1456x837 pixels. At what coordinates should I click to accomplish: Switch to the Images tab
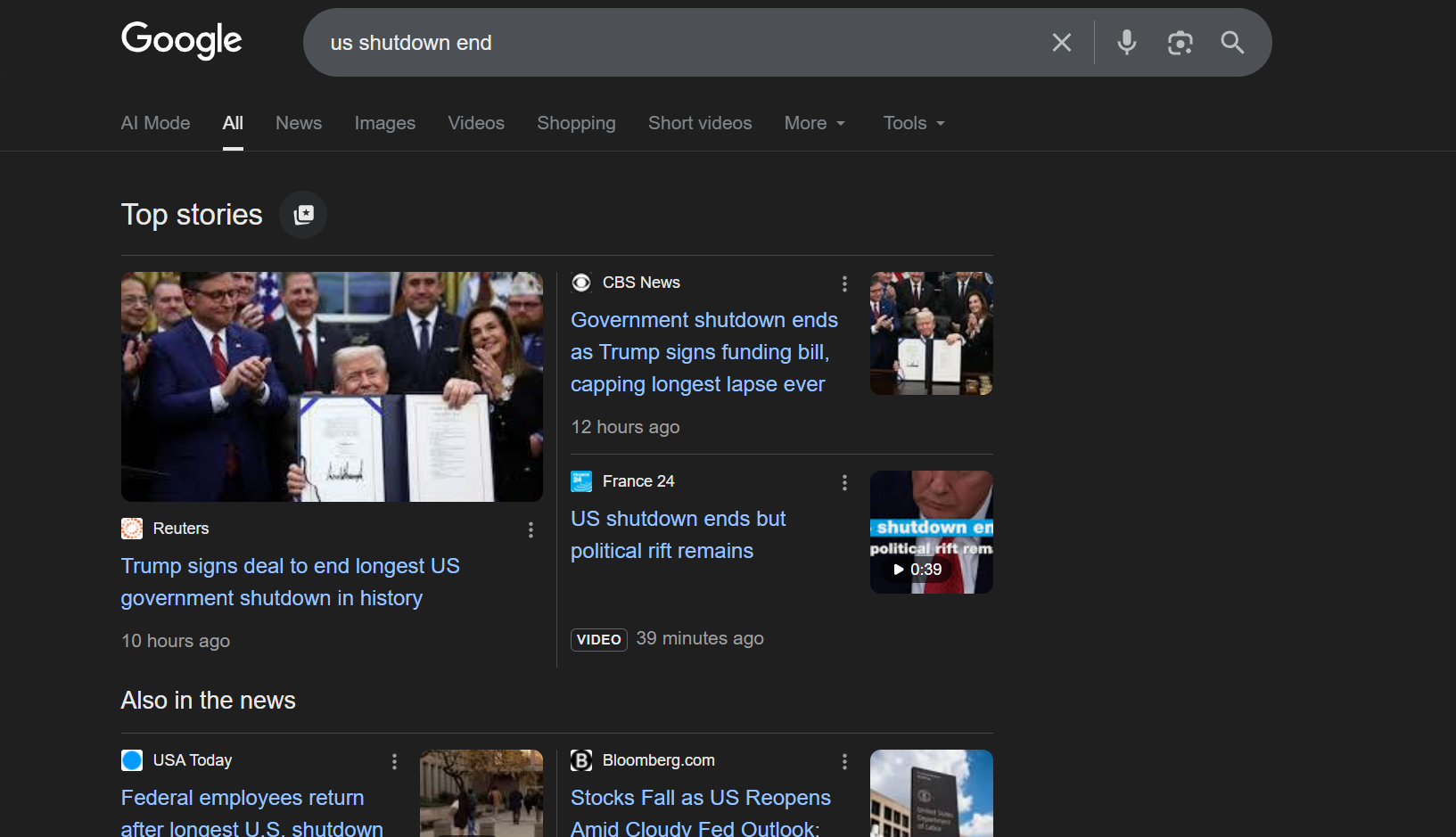(x=384, y=123)
